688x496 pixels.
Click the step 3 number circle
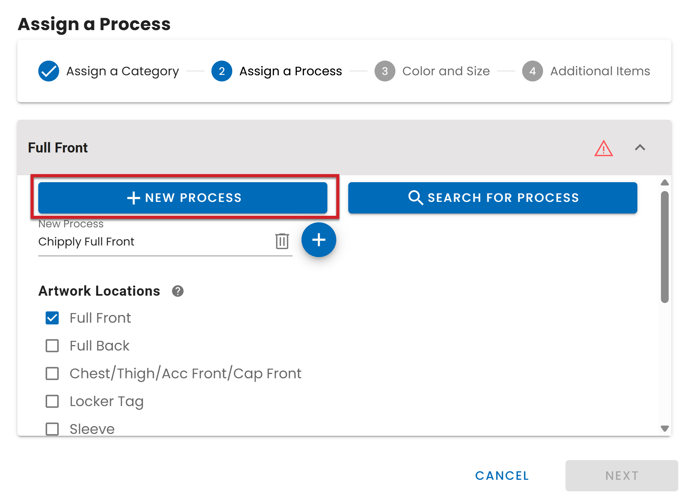pos(385,71)
